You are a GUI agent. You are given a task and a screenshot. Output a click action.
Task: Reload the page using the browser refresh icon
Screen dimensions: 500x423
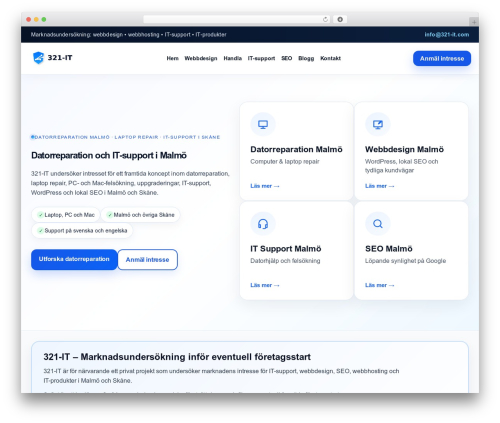(x=325, y=19)
